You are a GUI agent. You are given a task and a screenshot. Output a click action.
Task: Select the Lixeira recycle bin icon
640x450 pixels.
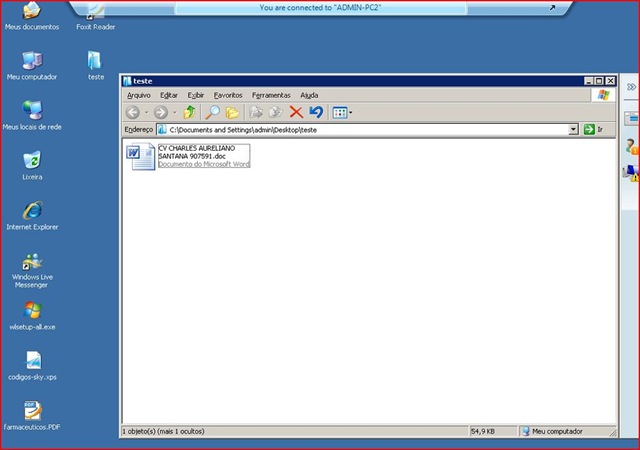(32, 160)
